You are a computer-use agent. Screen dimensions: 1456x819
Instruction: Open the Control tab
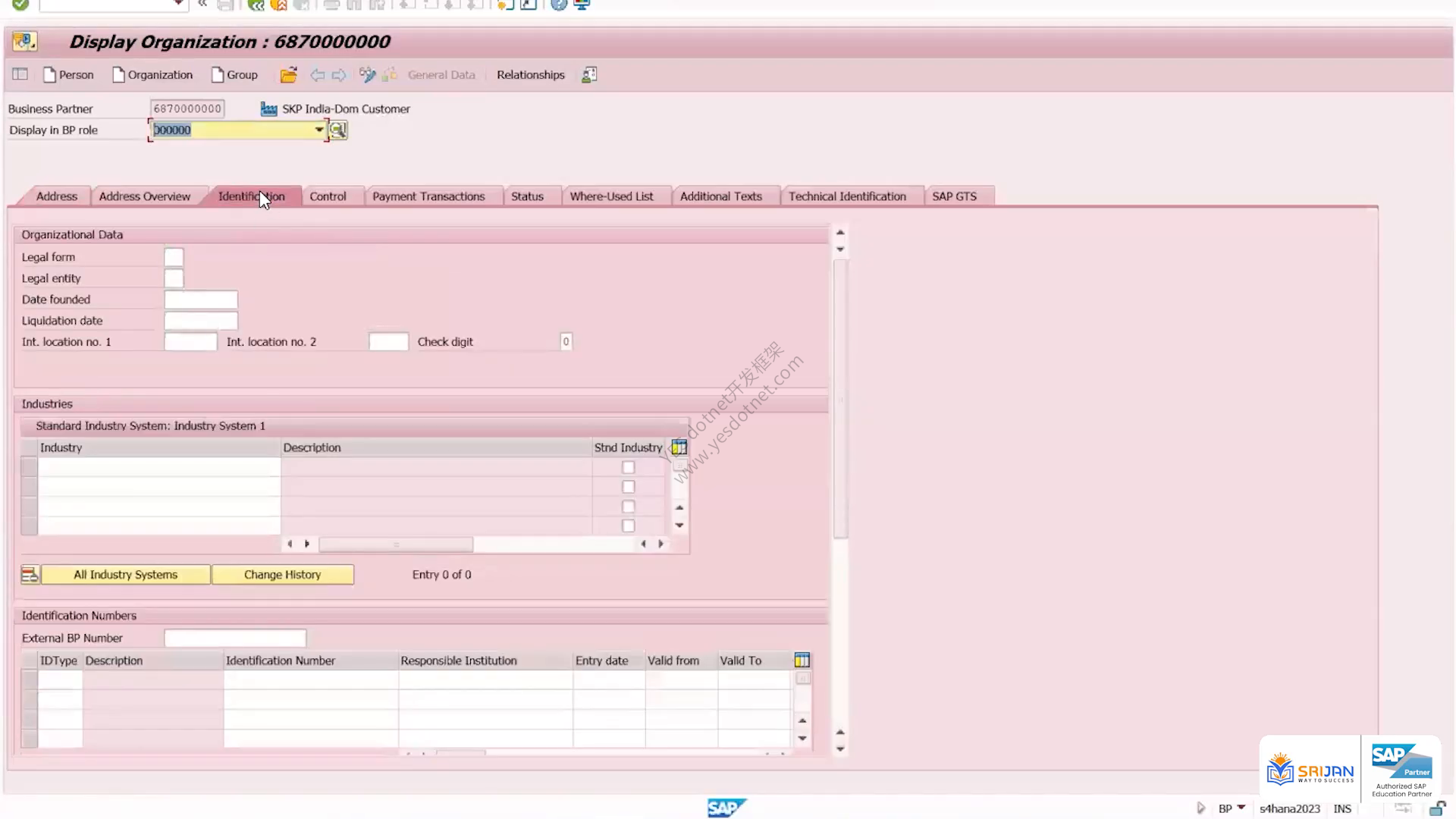click(328, 196)
